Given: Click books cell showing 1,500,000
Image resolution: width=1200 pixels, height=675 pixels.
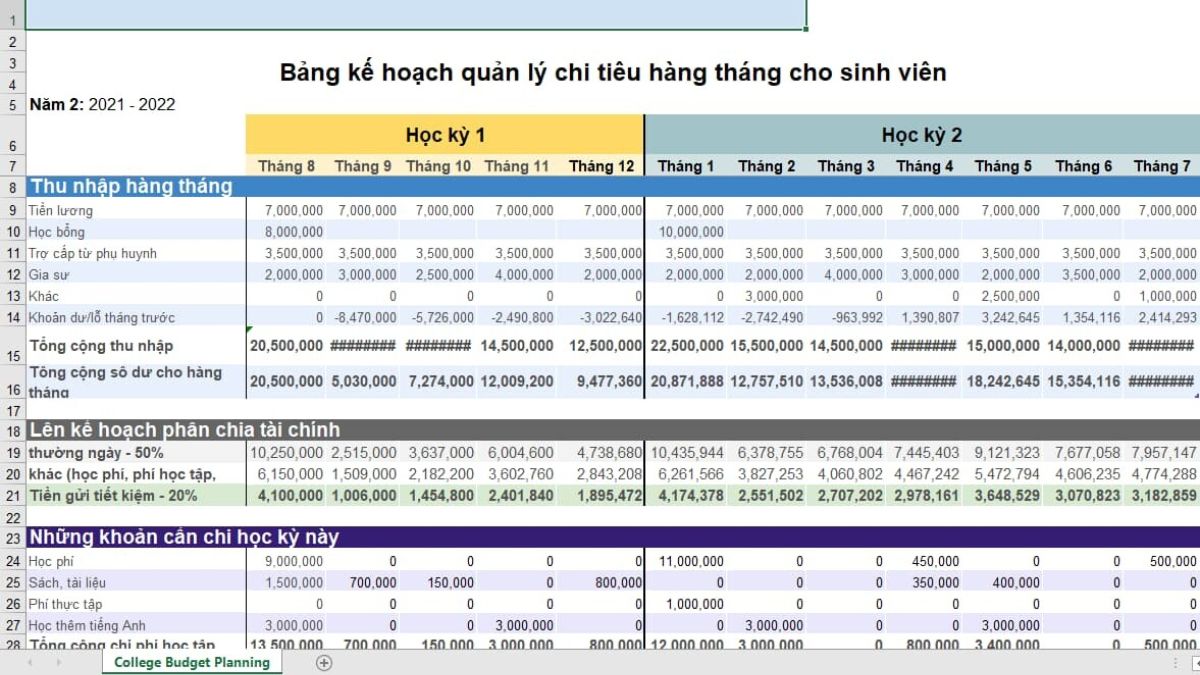Looking at the screenshot, I should click(x=286, y=582).
